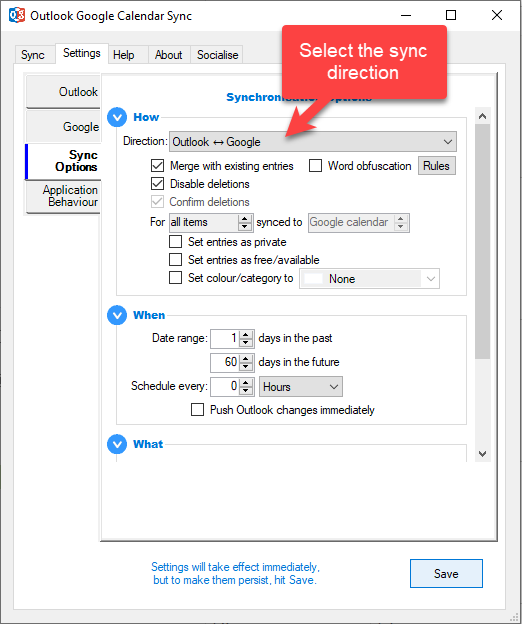Go to the Socialise tab
Screen dimensions: 522x624
point(217,55)
